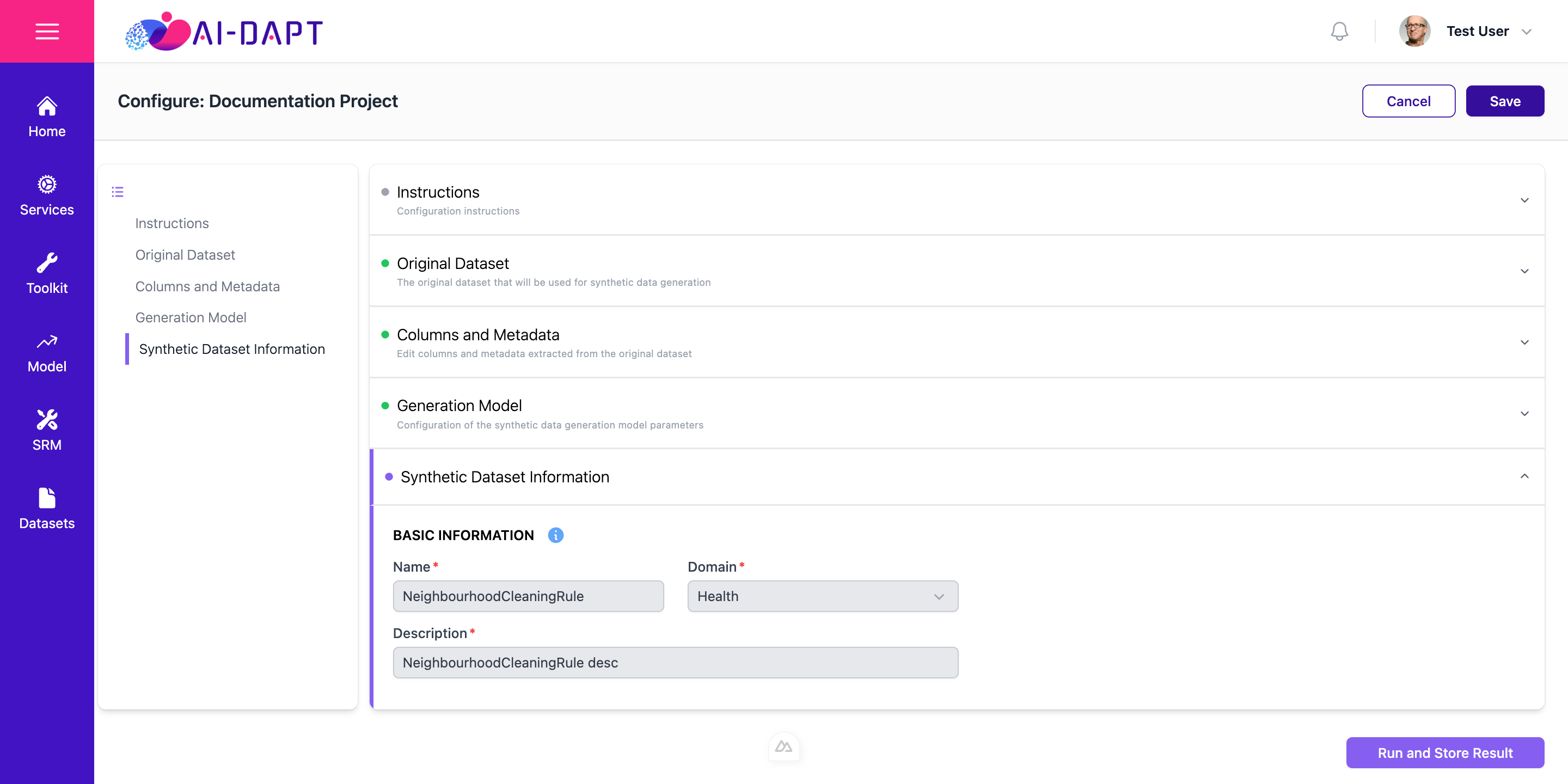This screenshot has width=1568, height=784.
Task: Click the Configure: Documentation Project title
Action: tap(258, 101)
